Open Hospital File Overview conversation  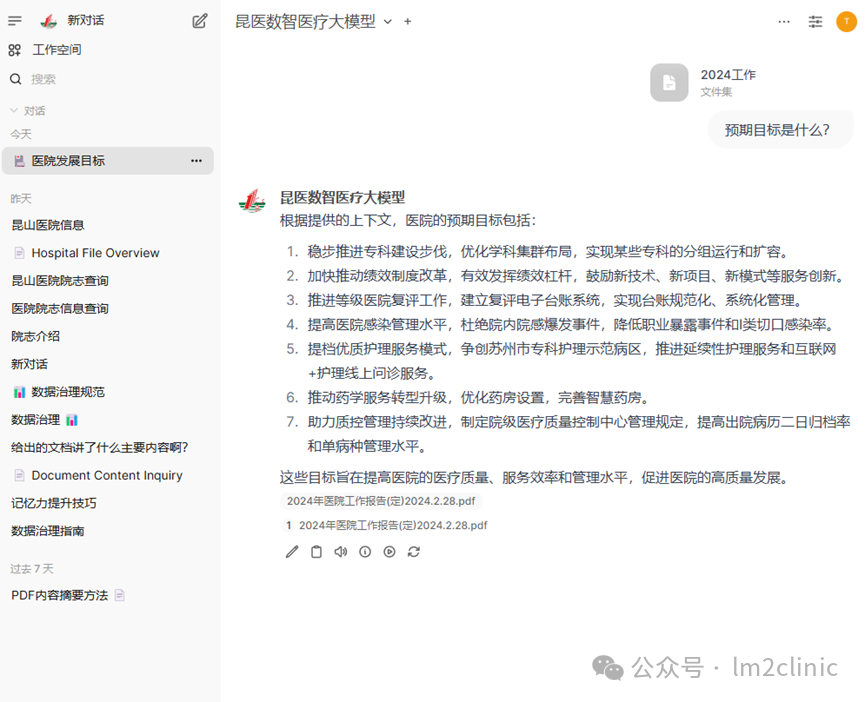95,253
